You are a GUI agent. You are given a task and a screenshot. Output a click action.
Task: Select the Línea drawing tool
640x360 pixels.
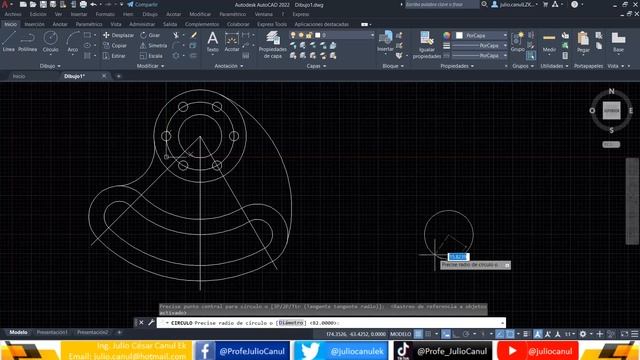click(9, 42)
